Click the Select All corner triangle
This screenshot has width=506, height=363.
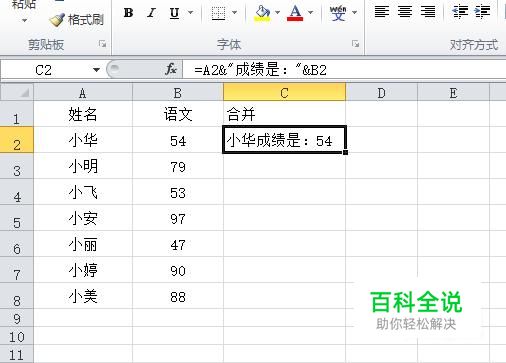coord(17,92)
